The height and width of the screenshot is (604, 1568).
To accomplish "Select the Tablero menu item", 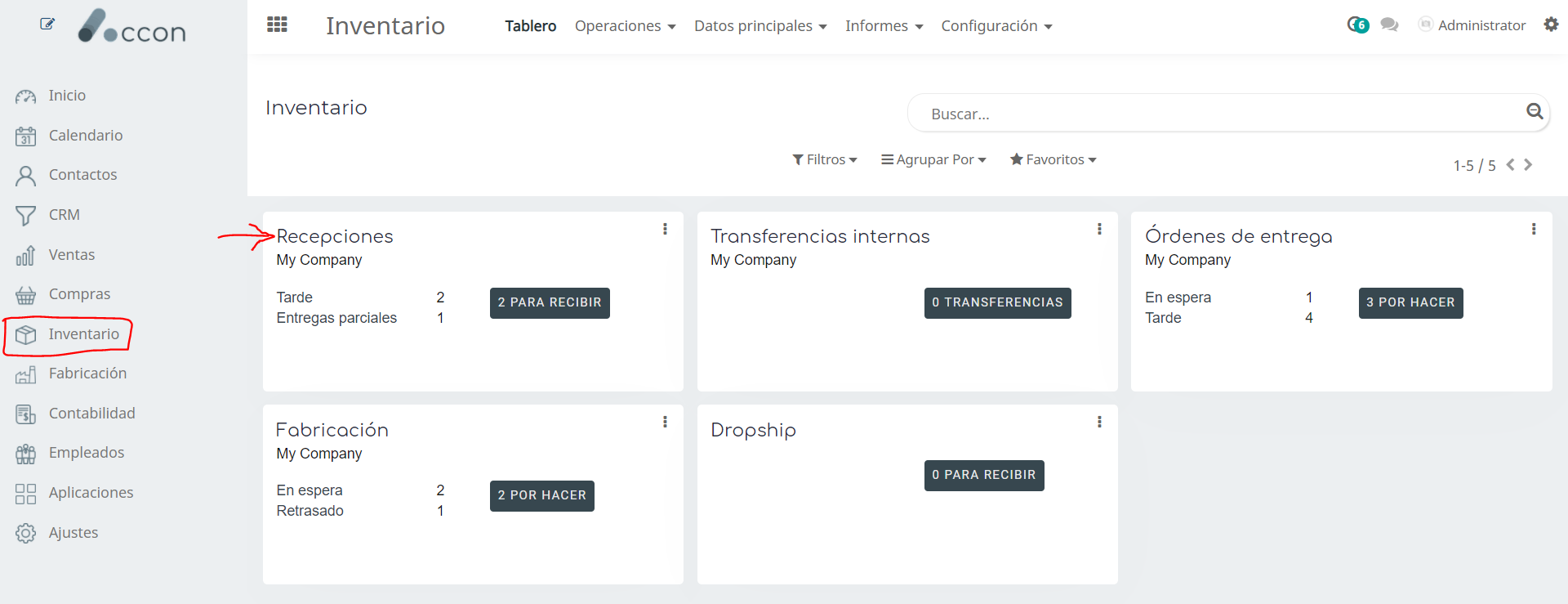I will [530, 26].
